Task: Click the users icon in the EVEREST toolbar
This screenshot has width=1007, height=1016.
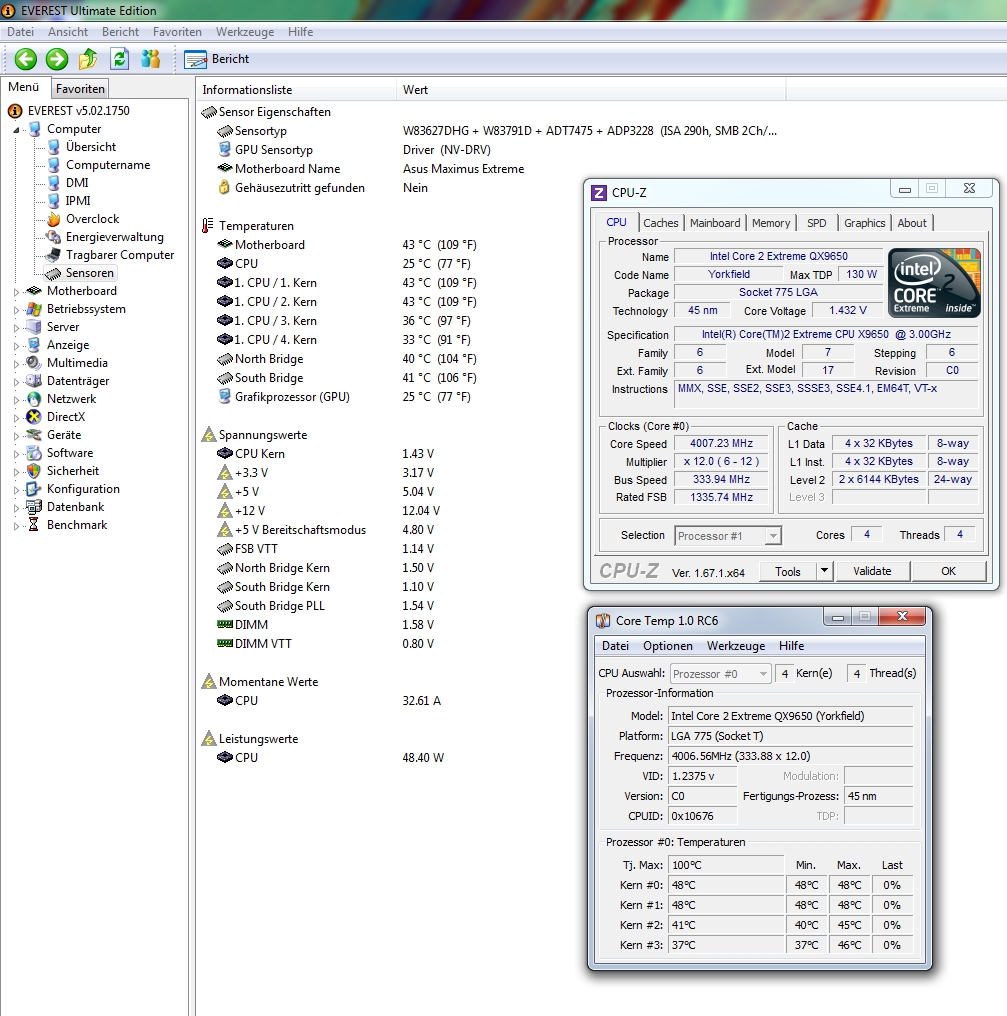Action: 150,59
